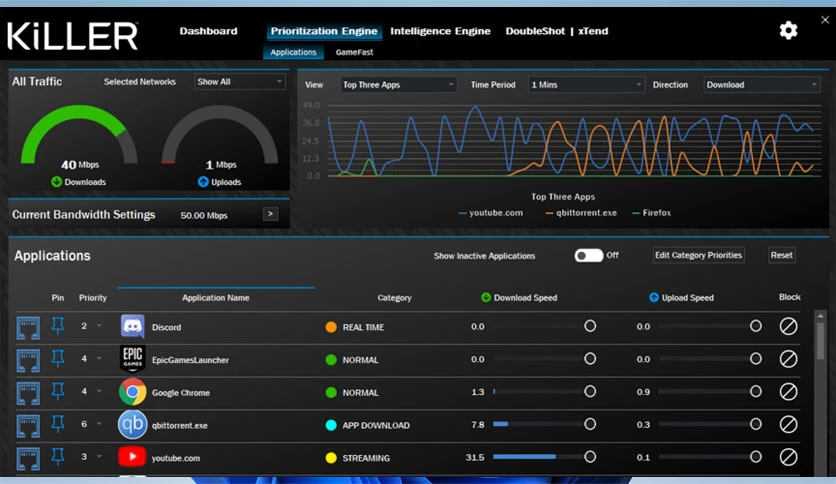This screenshot has height=484, width=836.
Task: Select network adapter icon for qbittorrent.exe row
Action: click(x=28, y=425)
